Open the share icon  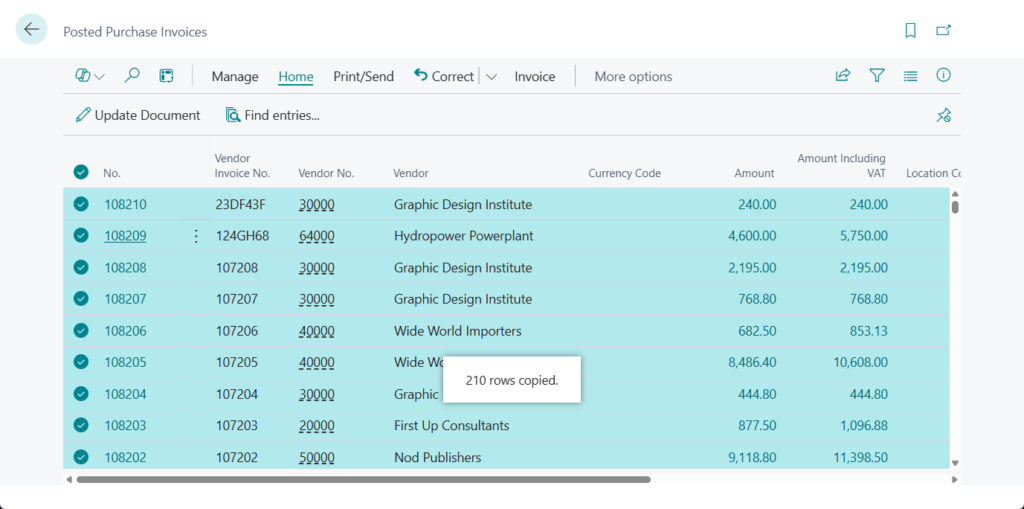[843, 76]
